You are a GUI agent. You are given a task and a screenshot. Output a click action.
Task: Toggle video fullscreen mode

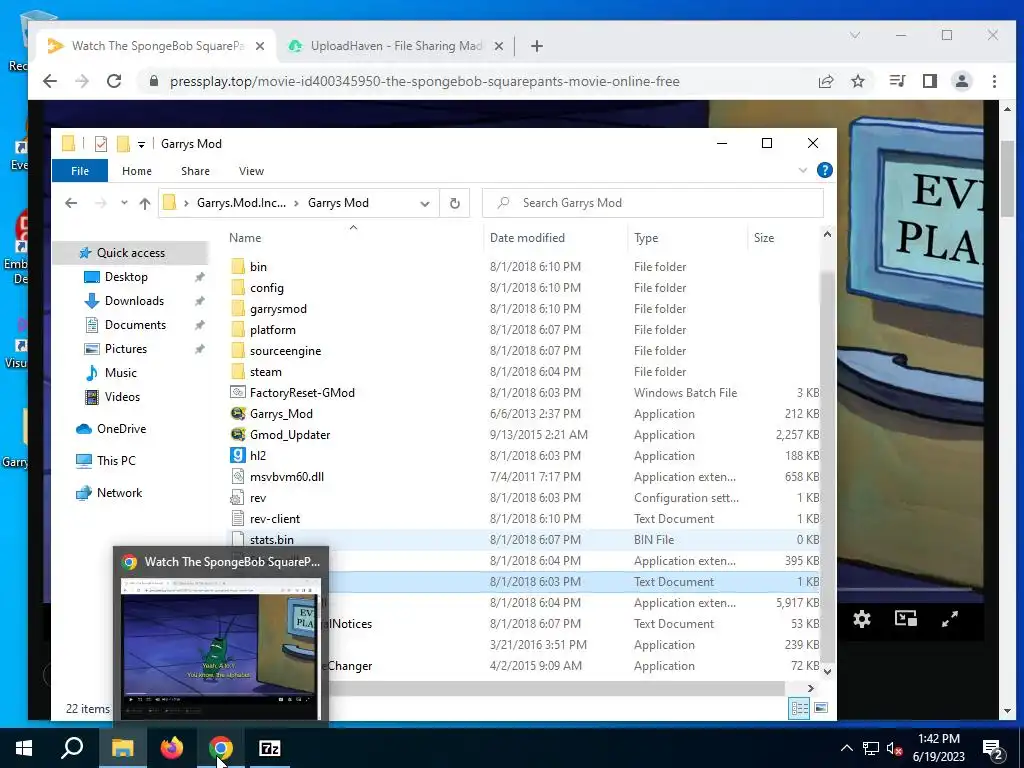point(950,618)
